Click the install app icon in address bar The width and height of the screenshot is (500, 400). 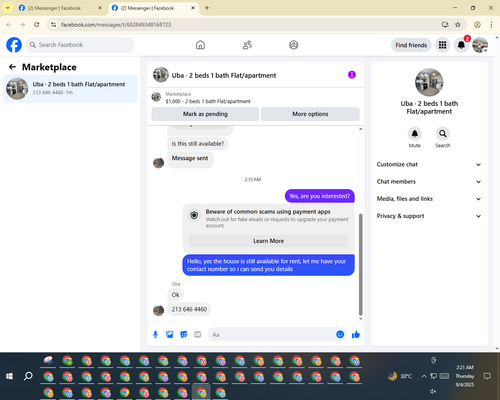[x=445, y=24]
